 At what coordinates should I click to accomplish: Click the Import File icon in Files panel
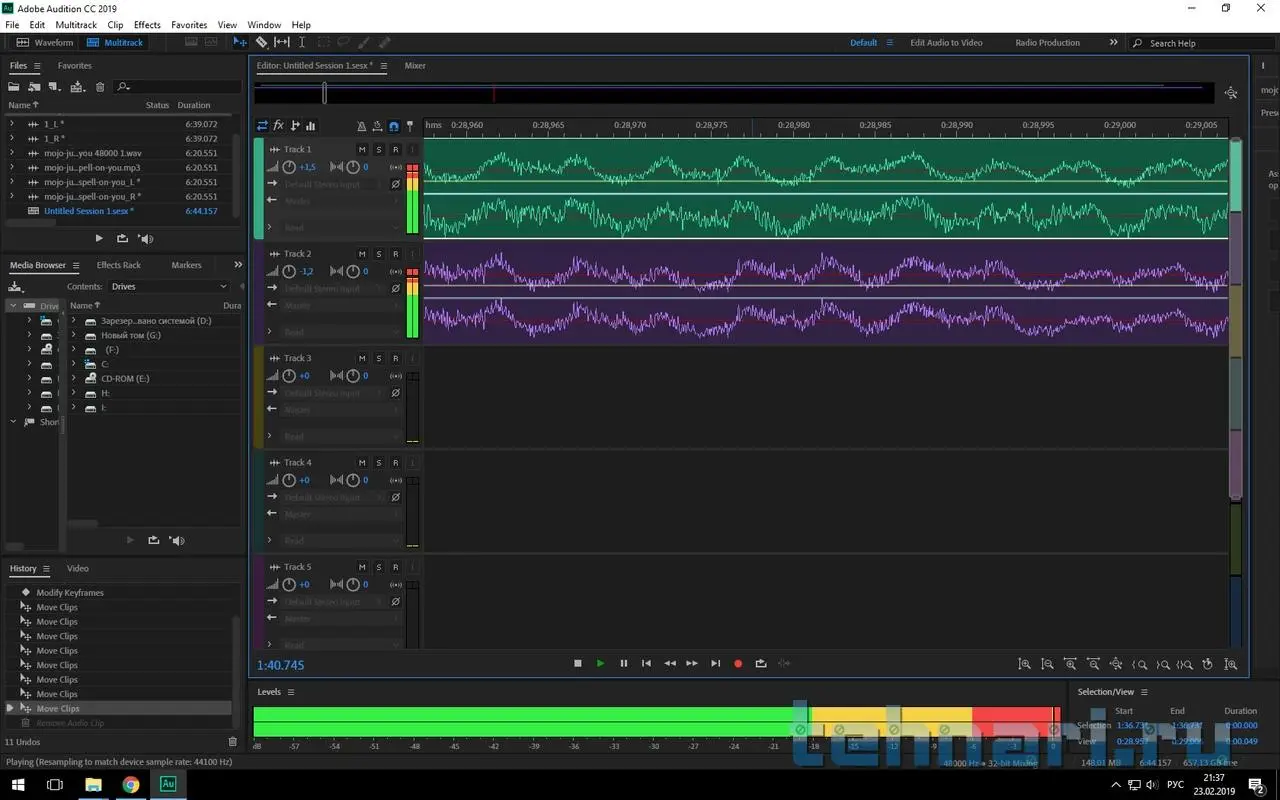[x=34, y=87]
